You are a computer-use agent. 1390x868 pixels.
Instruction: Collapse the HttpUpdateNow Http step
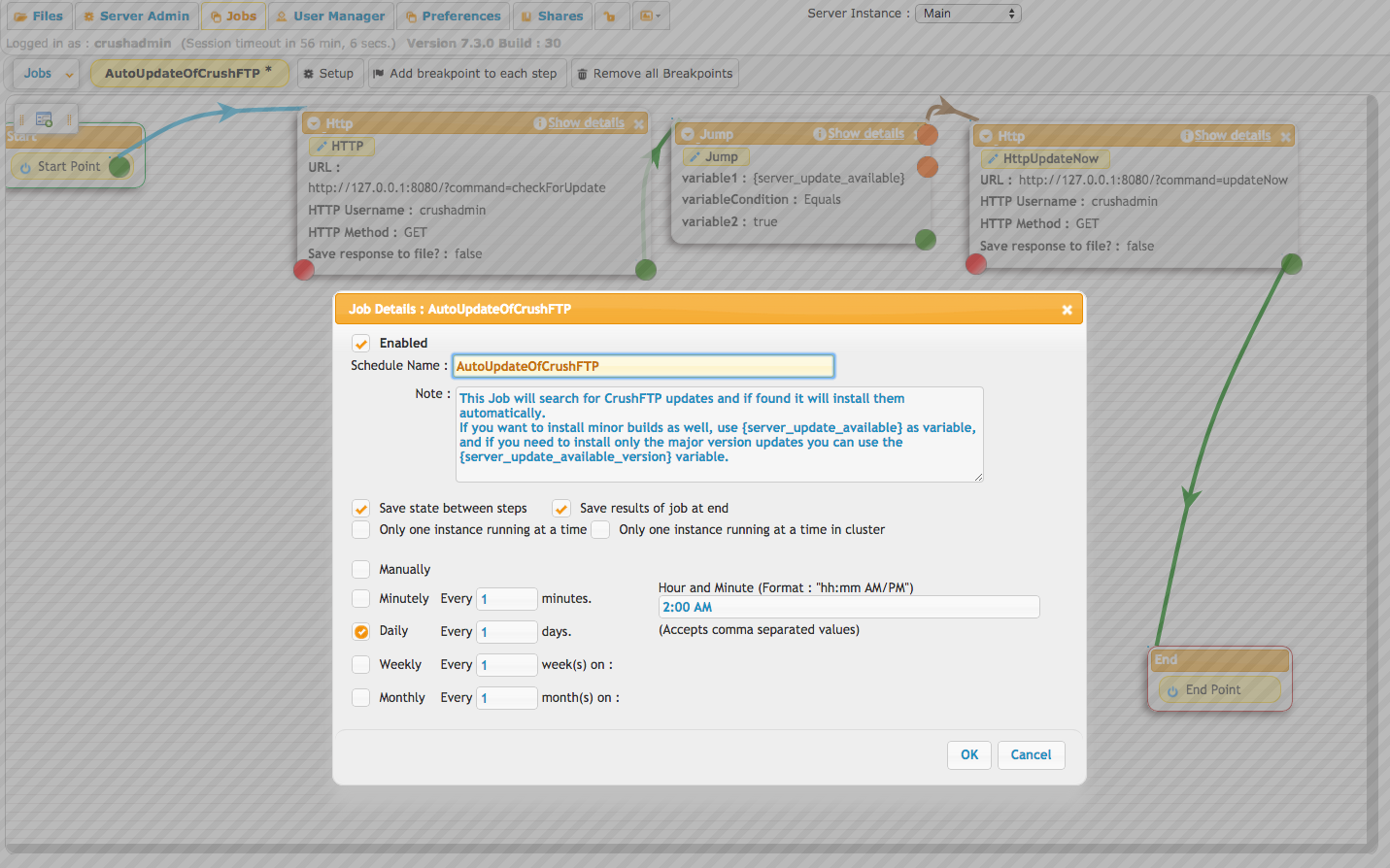click(986, 136)
